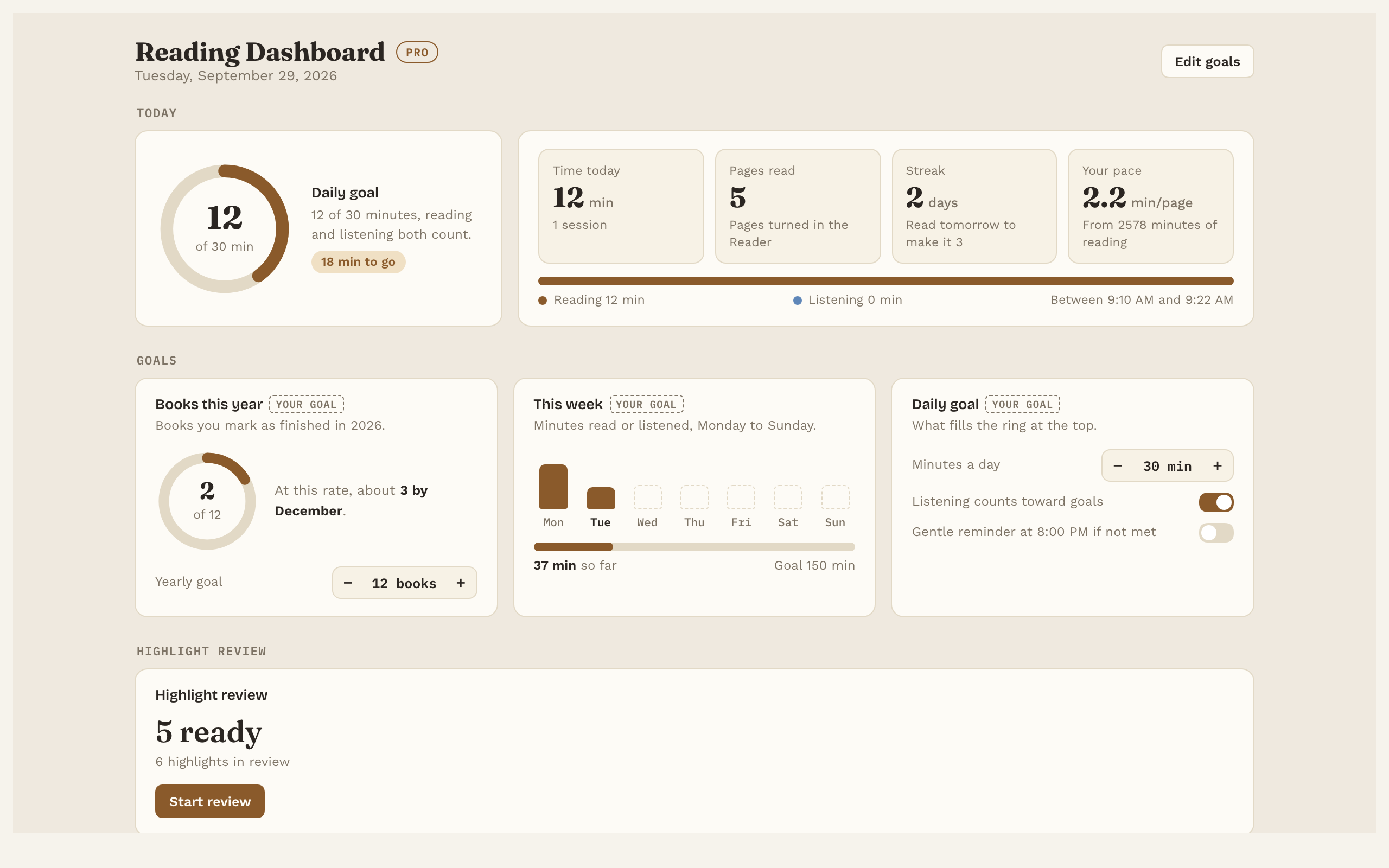Click the empty Sat day slot
The image size is (1389, 868).
(788, 496)
